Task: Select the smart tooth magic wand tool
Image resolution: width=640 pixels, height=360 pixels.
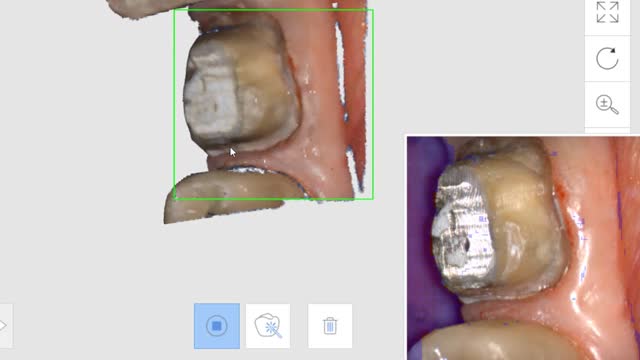Action: 268,326
